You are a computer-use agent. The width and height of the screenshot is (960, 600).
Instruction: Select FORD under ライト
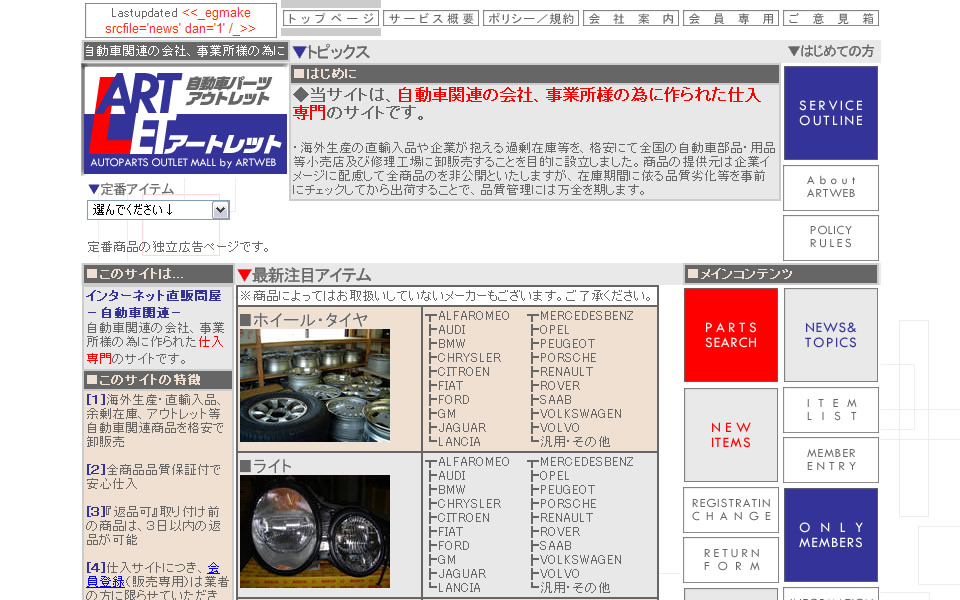click(x=454, y=547)
